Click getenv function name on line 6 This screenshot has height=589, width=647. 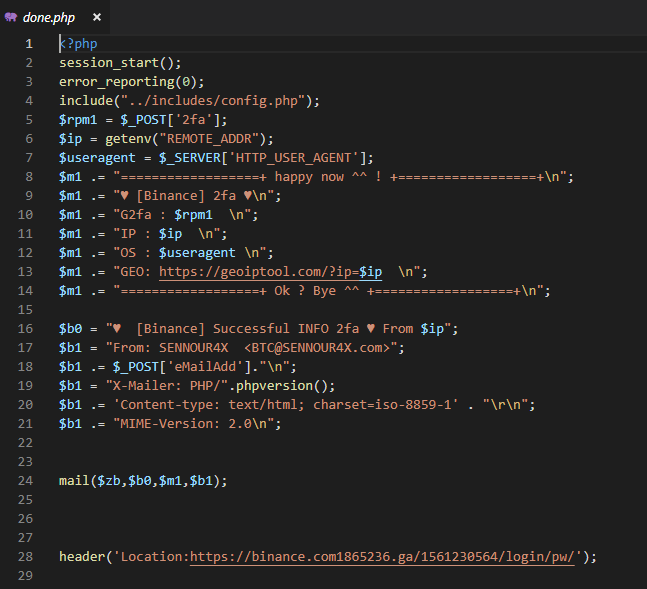(x=128, y=139)
